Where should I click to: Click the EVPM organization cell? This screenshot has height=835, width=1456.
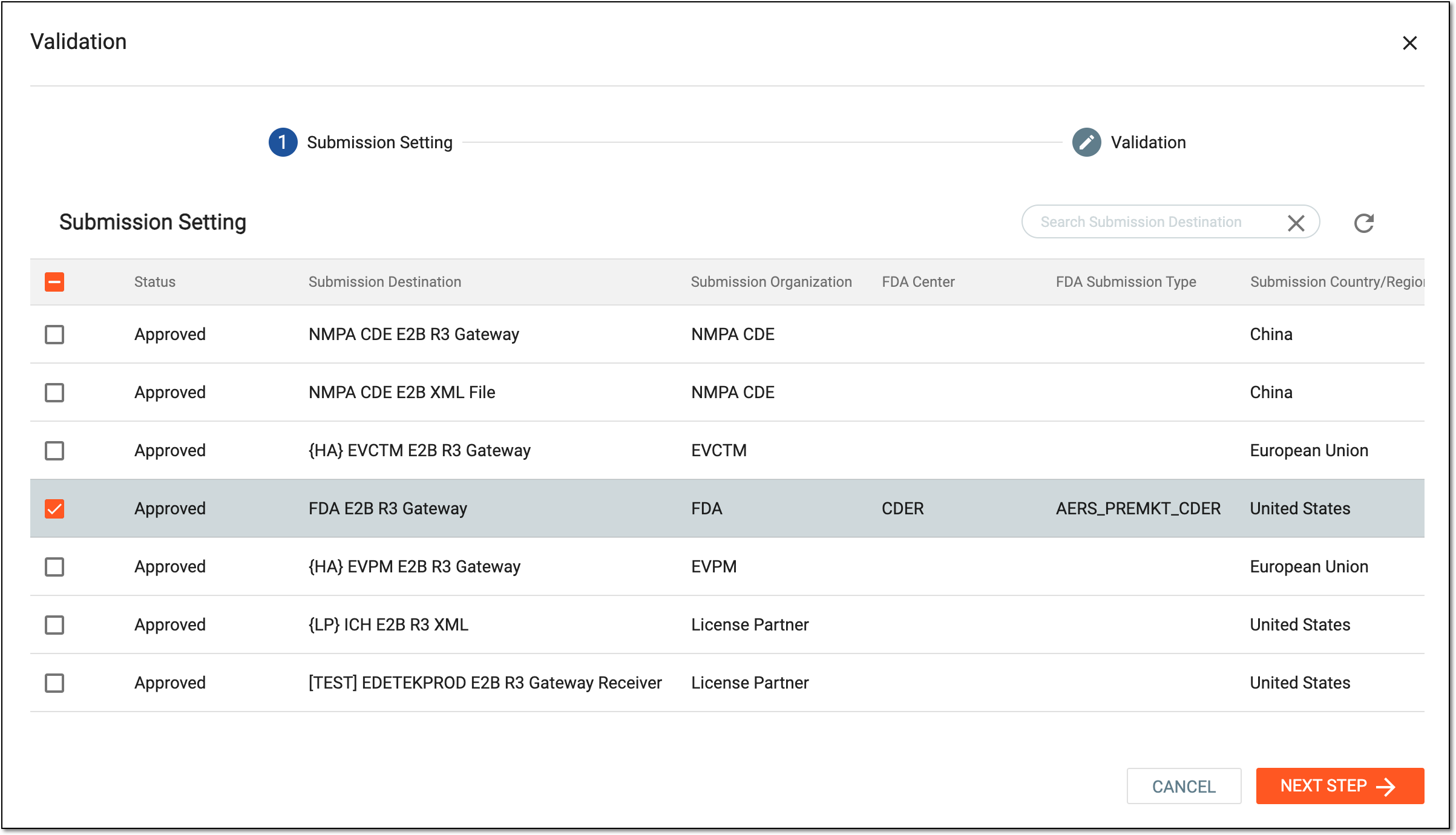point(714,567)
